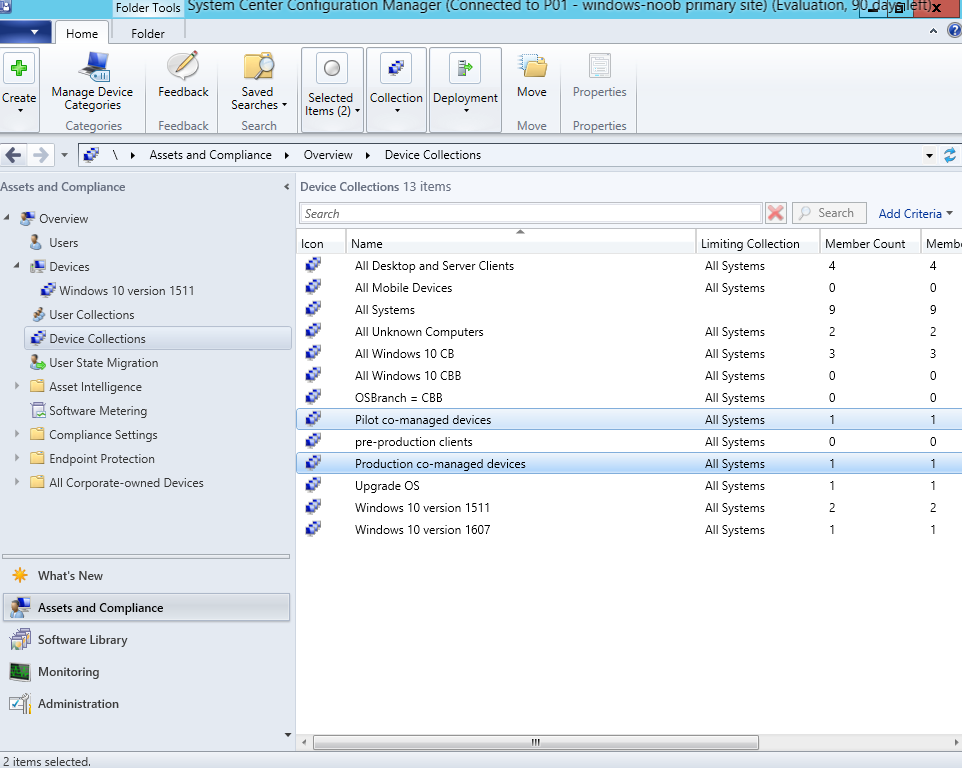Select Windows 10 version 1511 tree node
This screenshot has height=768, width=962.
coord(126,291)
